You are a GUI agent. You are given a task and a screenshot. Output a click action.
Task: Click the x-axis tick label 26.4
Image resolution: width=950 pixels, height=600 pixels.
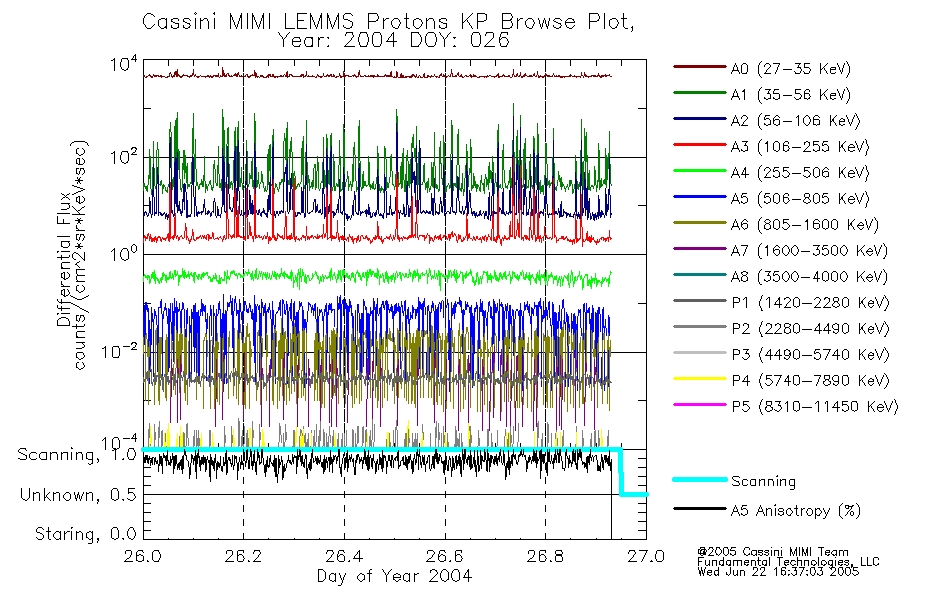344,556
